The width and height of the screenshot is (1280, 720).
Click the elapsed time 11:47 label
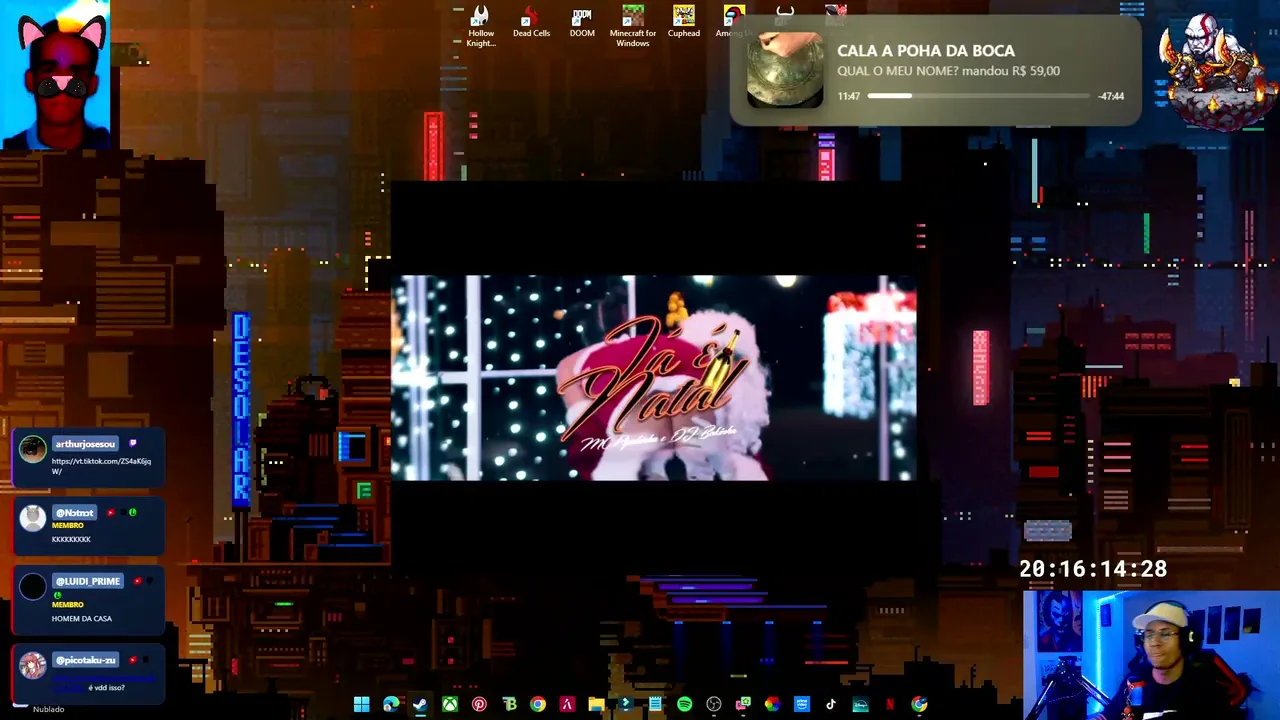tap(849, 96)
